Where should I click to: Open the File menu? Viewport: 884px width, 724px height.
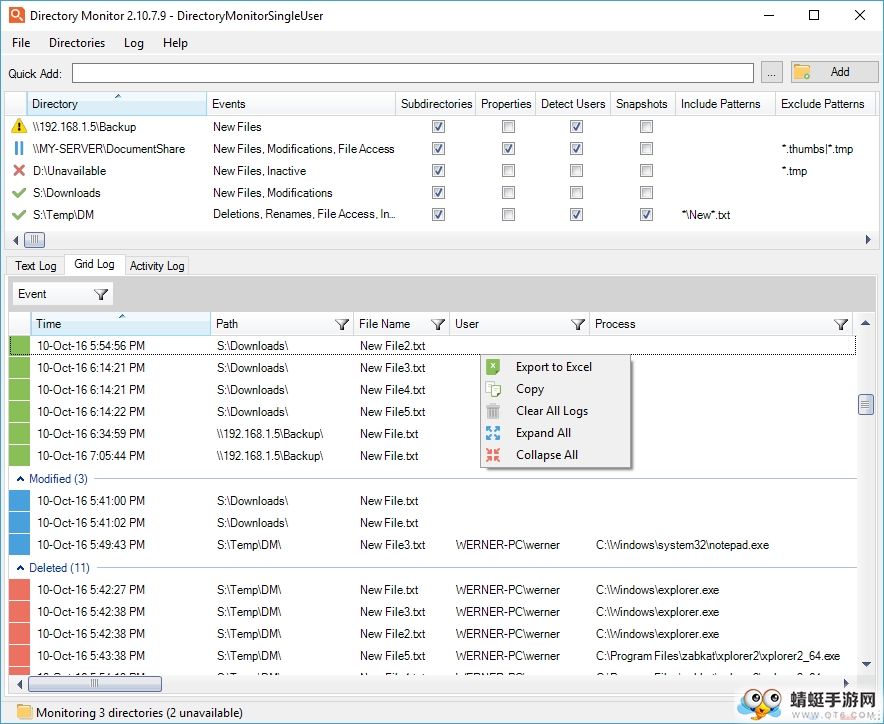tap(21, 43)
